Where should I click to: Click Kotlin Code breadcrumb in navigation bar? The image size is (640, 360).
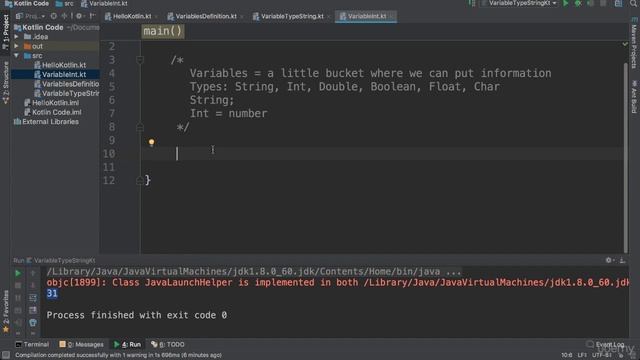[27, 3]
